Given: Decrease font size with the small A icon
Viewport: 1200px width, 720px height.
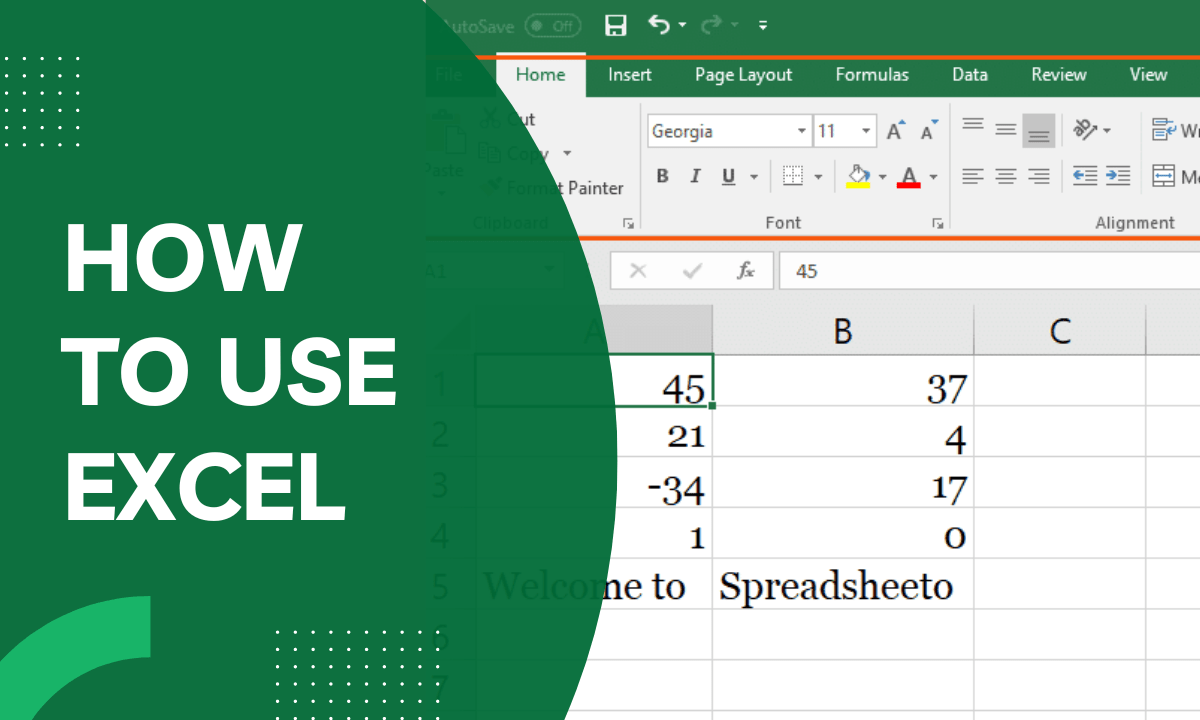Looking at the screenshot, I should (x=929, y=131).
